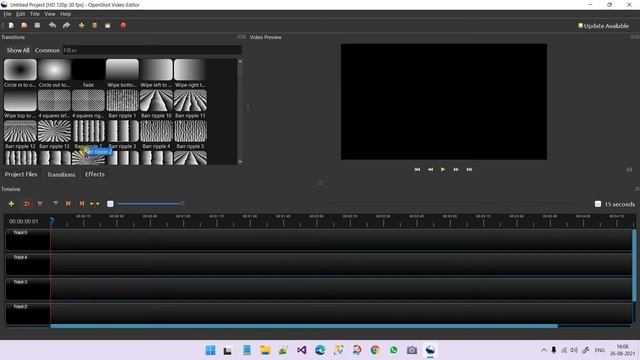640x360 pixels.
Task: Click the New Project toolbar icon
Action: [11, 25]
